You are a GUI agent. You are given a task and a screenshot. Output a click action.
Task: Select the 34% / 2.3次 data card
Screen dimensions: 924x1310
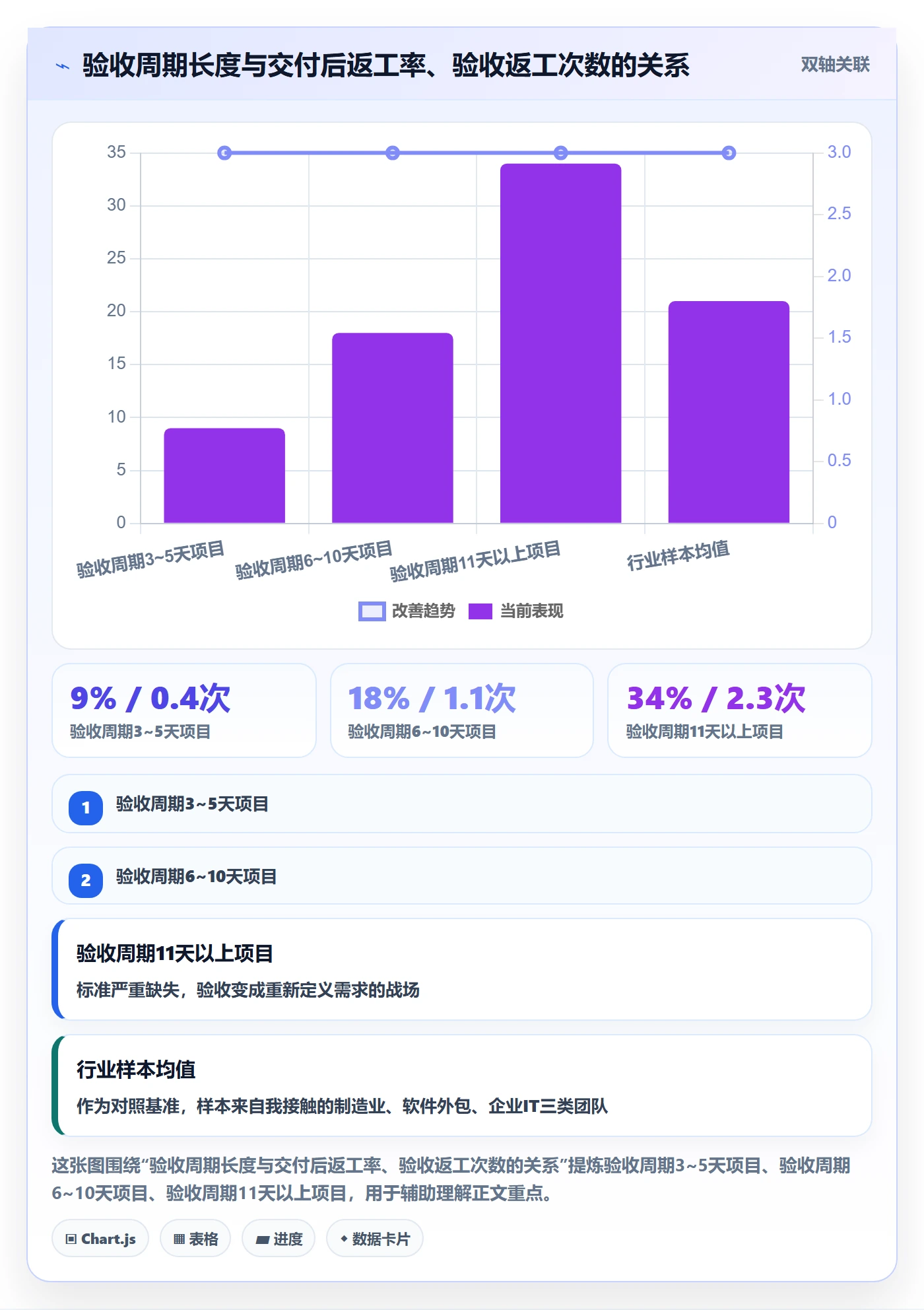(740, 710)
